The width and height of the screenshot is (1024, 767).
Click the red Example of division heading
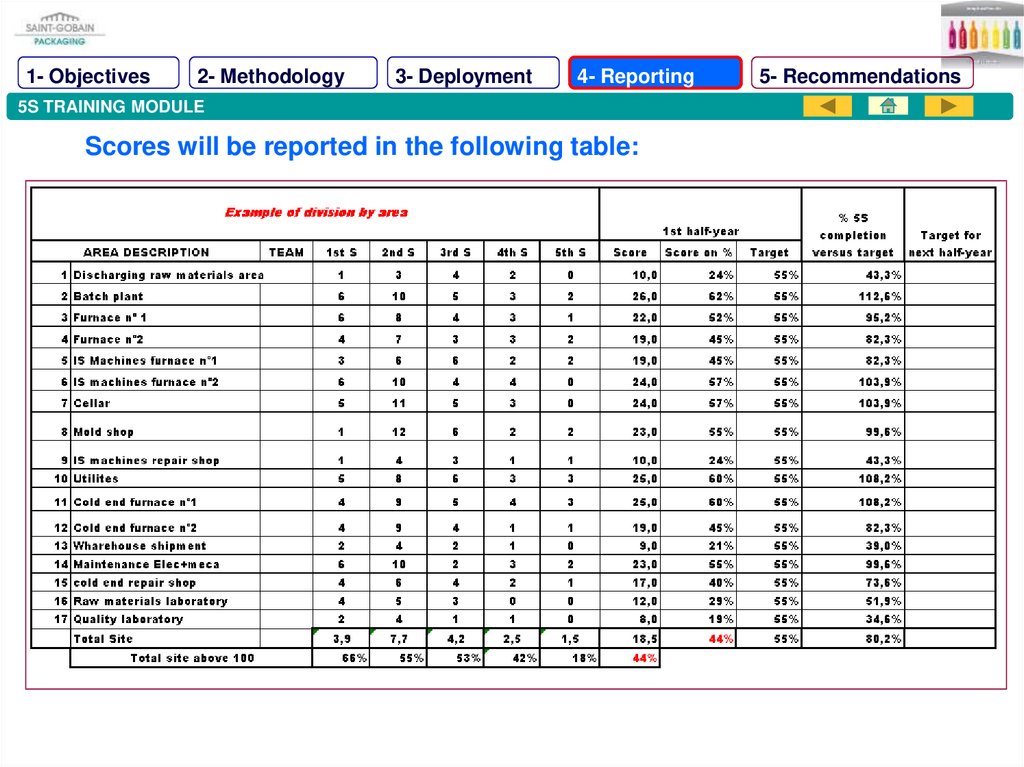point(316,212)
